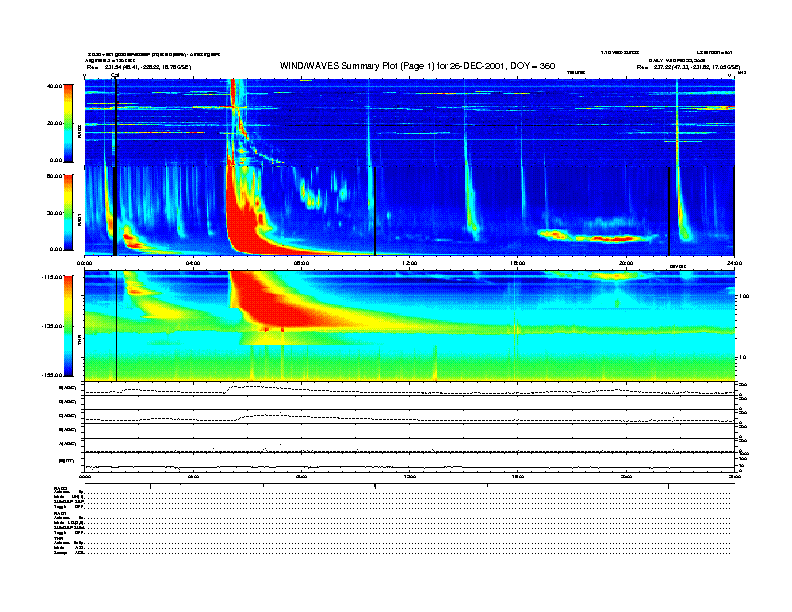
Task: Click the RAD2 color scale bar
Action: point(68,123)
